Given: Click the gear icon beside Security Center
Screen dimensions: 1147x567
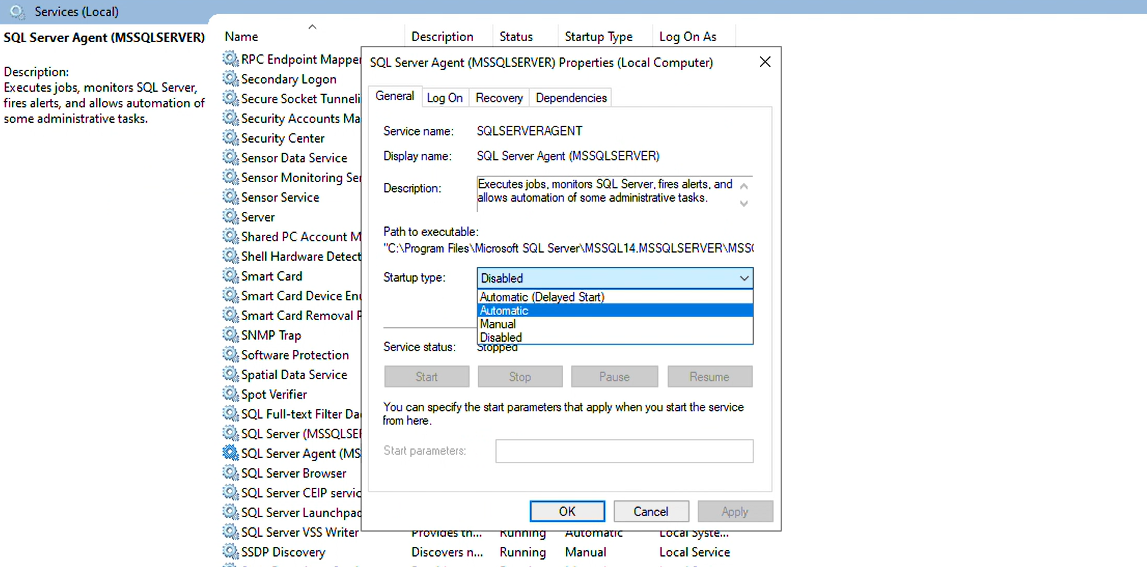Looking at the screenshot, I should click(x=230, y=138).
